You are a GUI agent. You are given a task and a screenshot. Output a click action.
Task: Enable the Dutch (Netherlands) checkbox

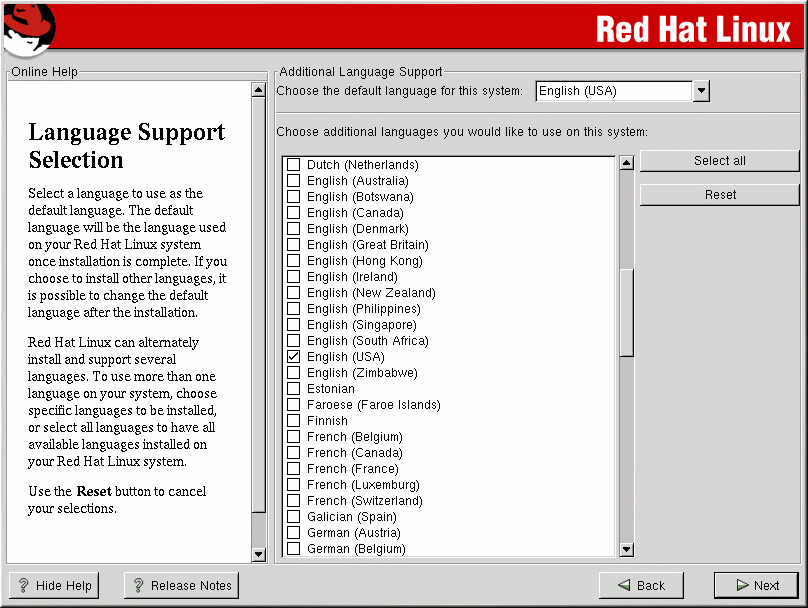tap(294, 165)
